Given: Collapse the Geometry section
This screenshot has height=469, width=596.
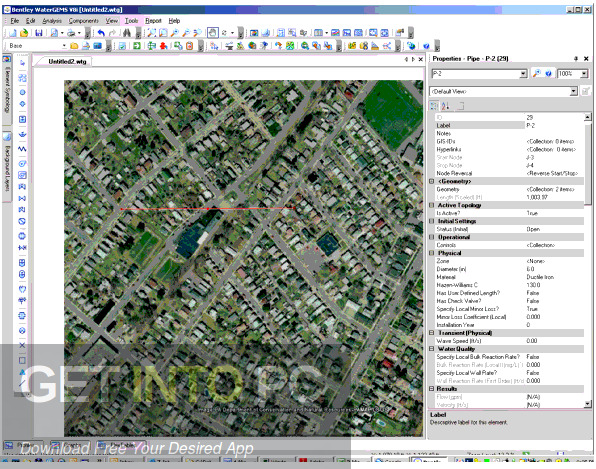Looking at the screenshot, I should (x=432, y=181).
